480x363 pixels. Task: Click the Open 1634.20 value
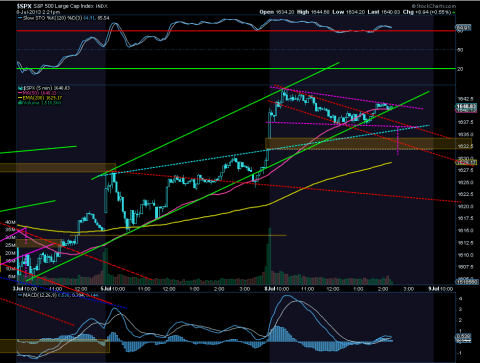point(277,12)
